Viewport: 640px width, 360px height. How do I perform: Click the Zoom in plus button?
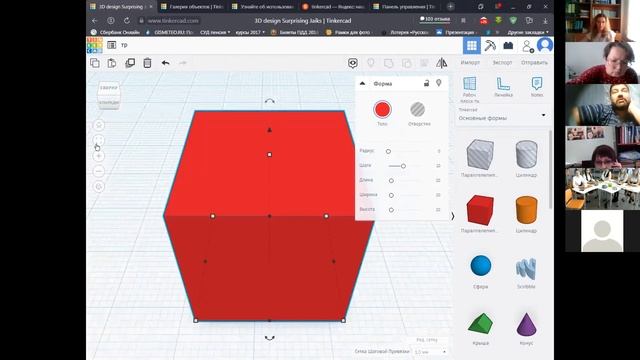click(x=99, y=156)
